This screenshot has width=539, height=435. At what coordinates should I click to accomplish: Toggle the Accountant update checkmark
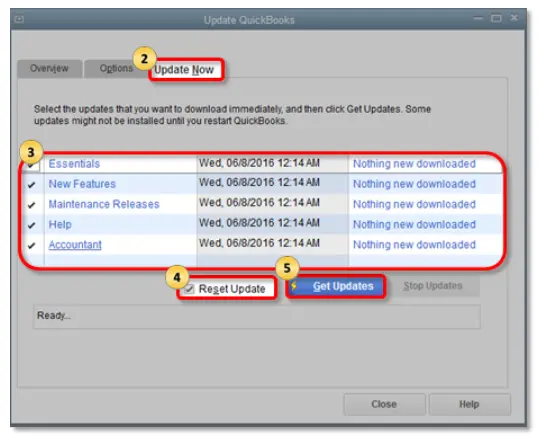[32, 246]
